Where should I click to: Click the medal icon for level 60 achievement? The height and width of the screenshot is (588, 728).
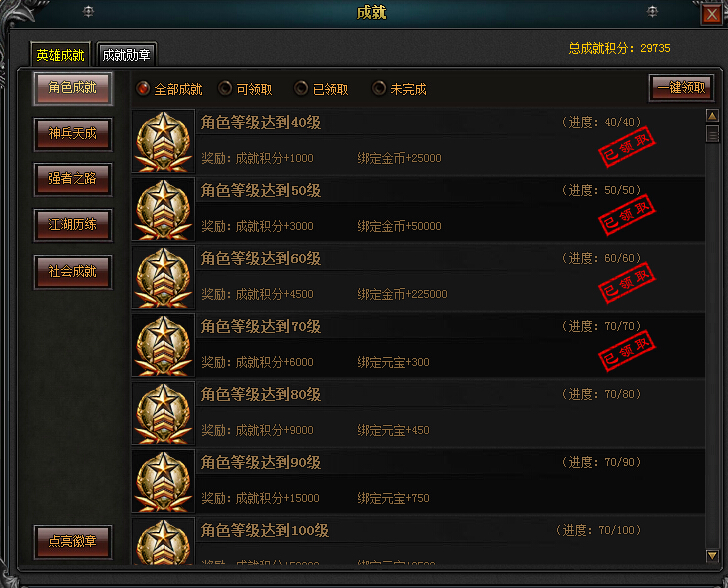pyautogui.click(x=163, y=277)
